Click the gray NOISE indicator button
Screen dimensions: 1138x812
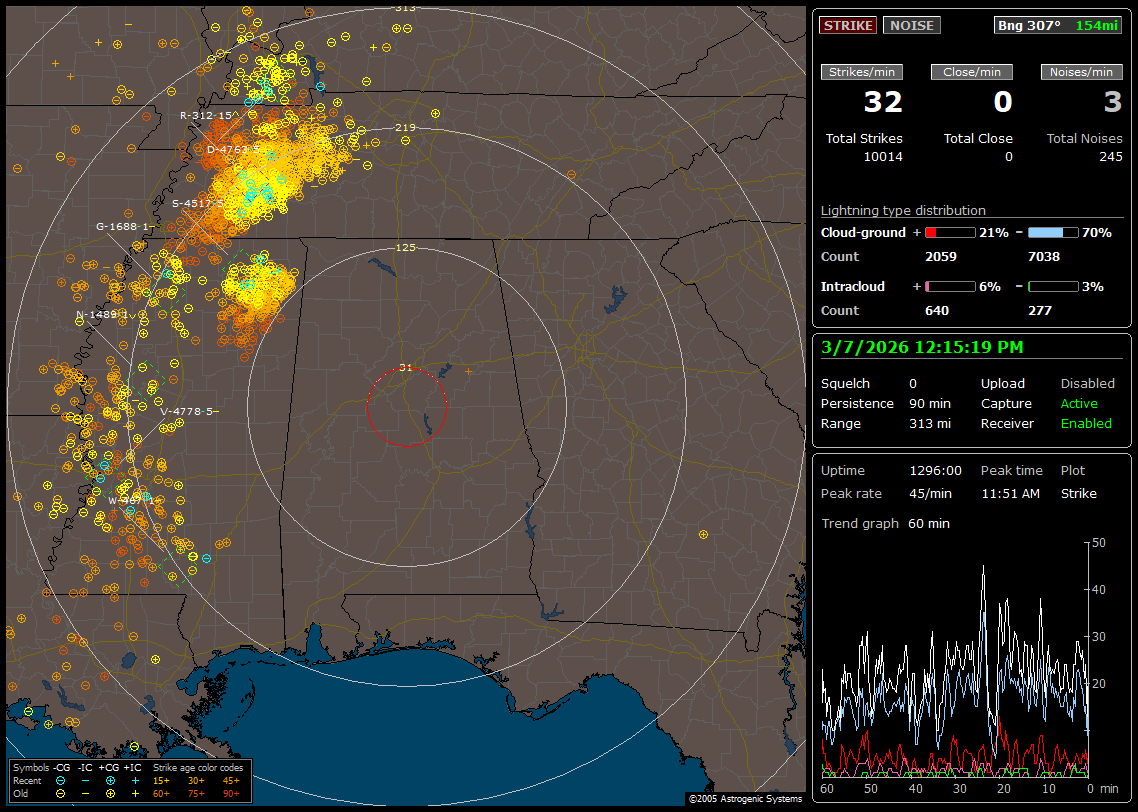coord(911,26)
